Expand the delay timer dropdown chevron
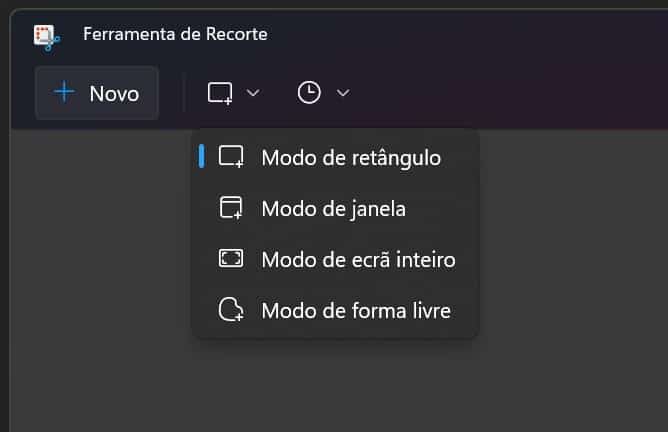Image resolution: width=668 pixels, height=432 pixels. (343, 93)
